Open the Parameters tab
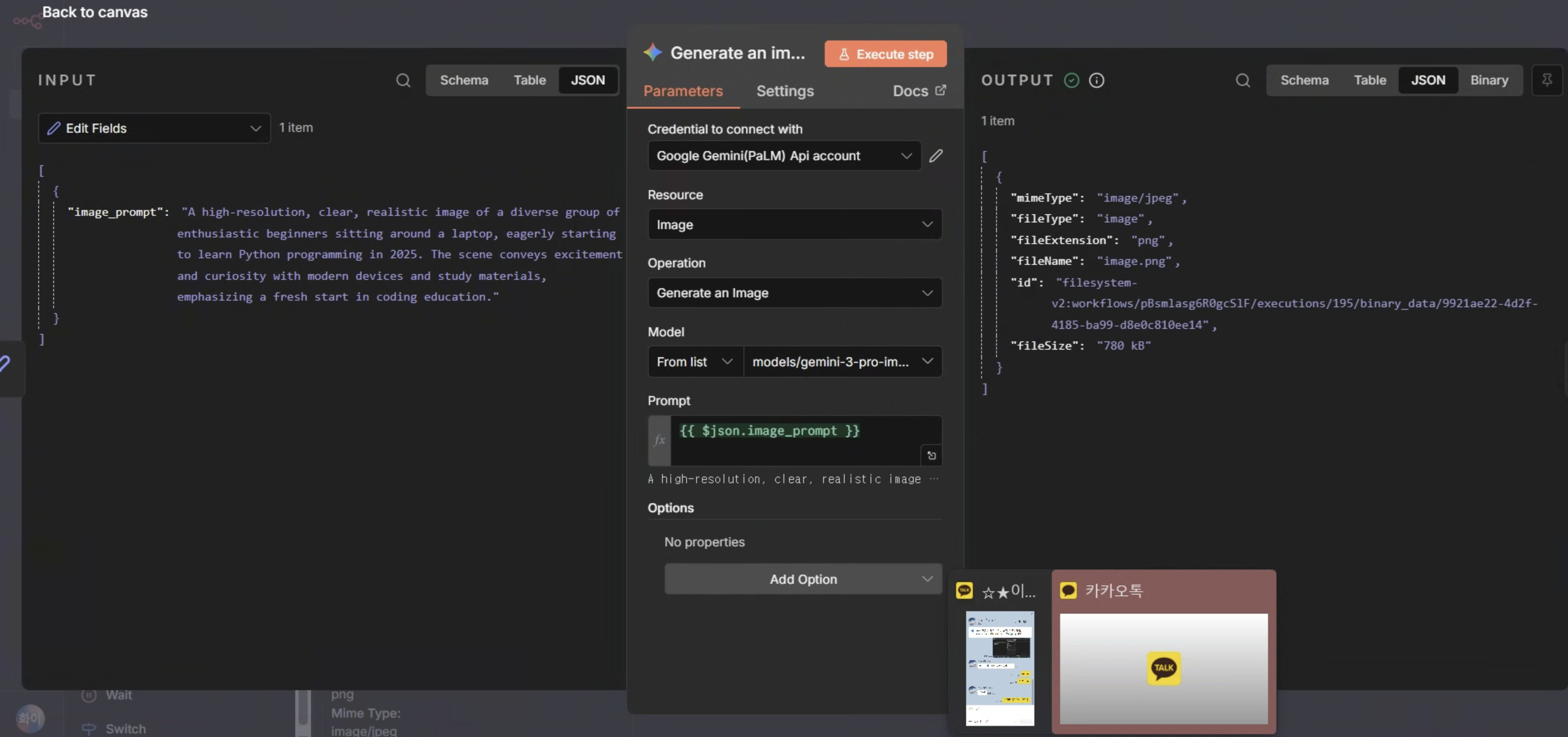This screenshot has height=737, width=1568. click(683, 91)
